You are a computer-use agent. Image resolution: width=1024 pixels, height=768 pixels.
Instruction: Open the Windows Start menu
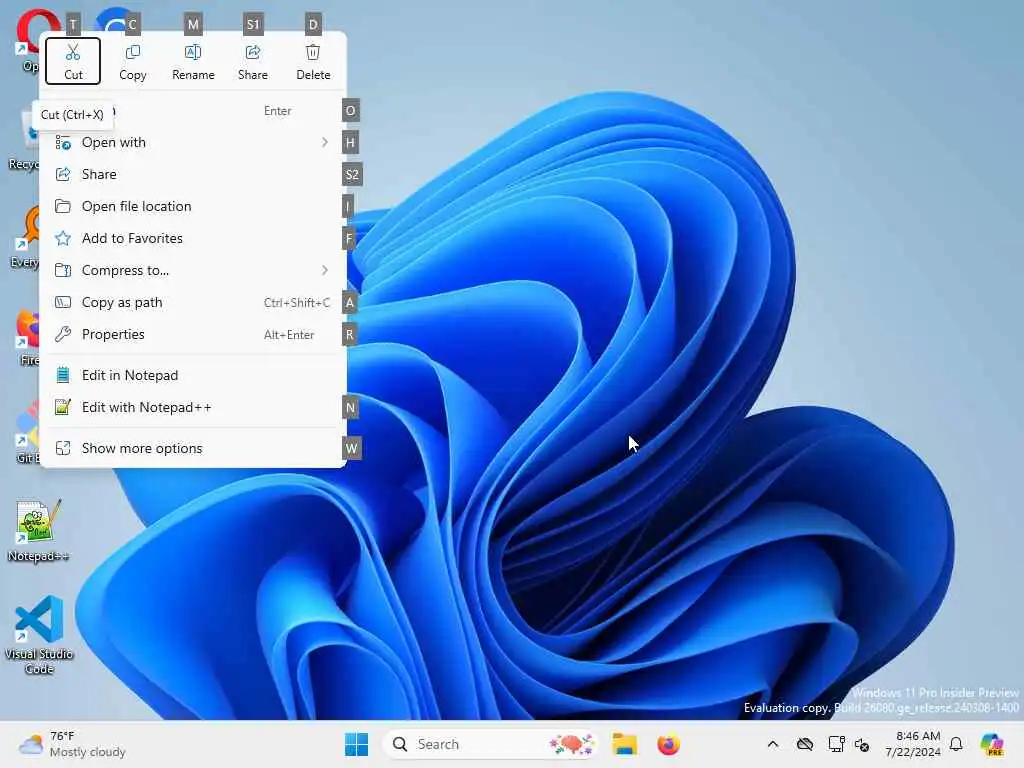[x=357, y=744]
